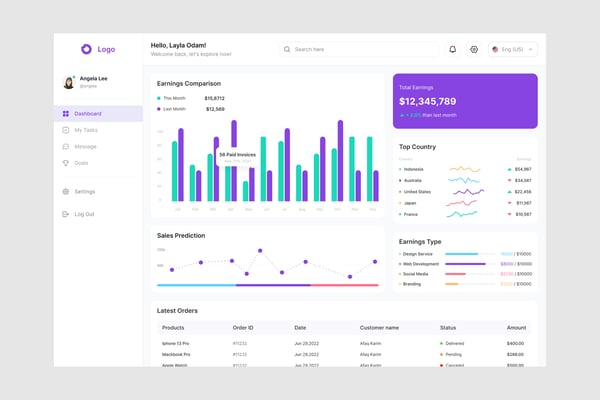
Task: Sort by Amount column header
Action: coord(516,328)
